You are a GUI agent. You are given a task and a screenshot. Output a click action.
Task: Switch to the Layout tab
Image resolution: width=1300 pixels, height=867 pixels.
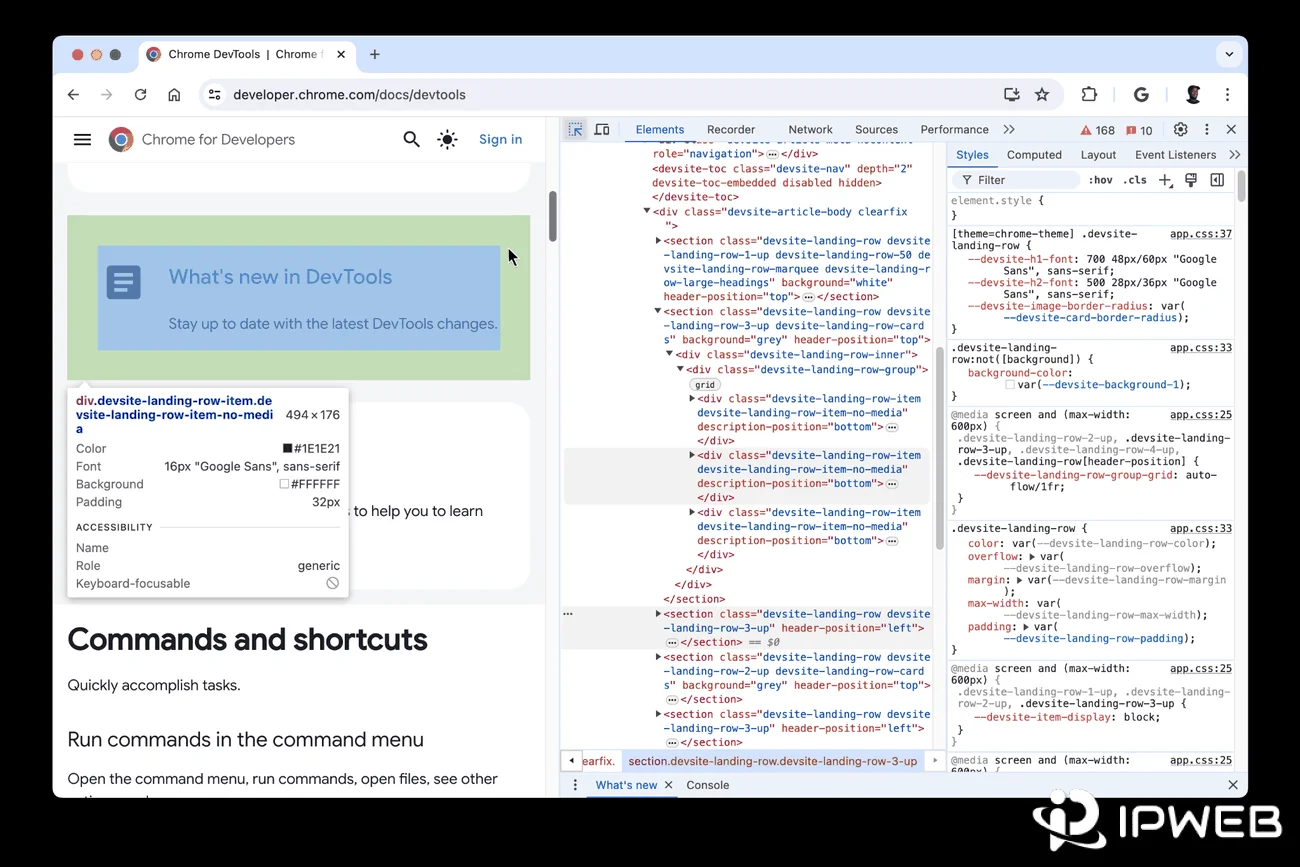pyautogui.click(x=1098, y=155)
